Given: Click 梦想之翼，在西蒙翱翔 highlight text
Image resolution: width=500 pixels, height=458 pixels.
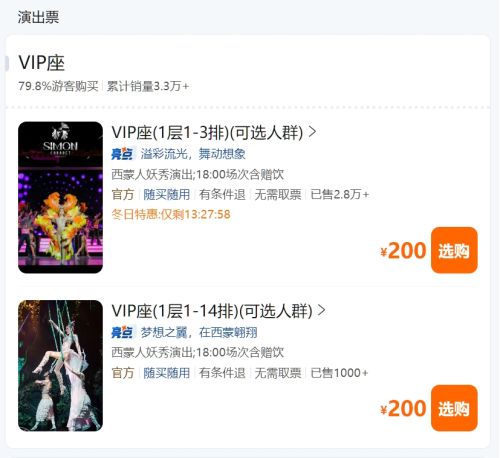Looking at the screenshot, I should (x=199, y=332).
